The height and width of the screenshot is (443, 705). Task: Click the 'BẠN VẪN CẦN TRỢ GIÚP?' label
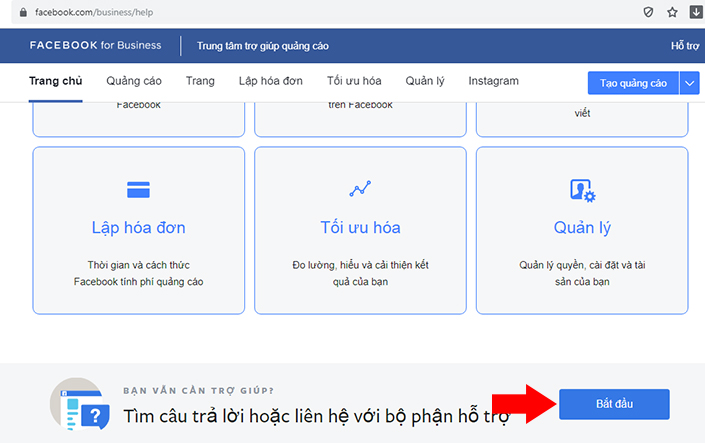click(x=198, y=391)
